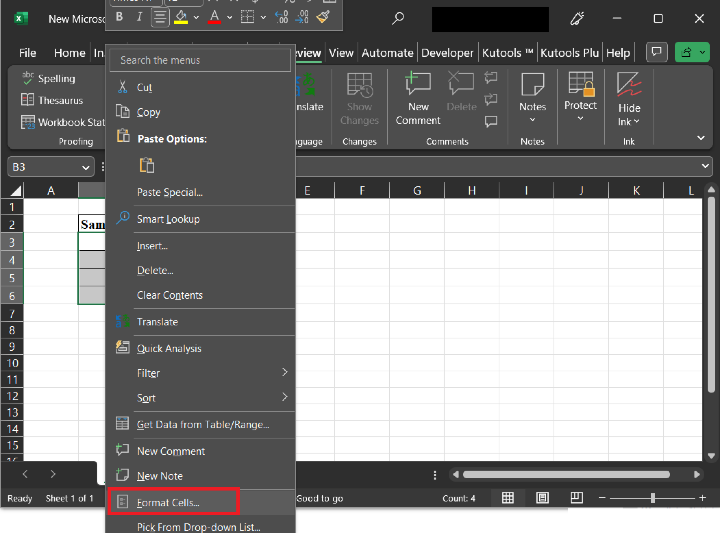Switch to the Home tab
This screenshot has height=533, width=720.
[x=69, y=53]
